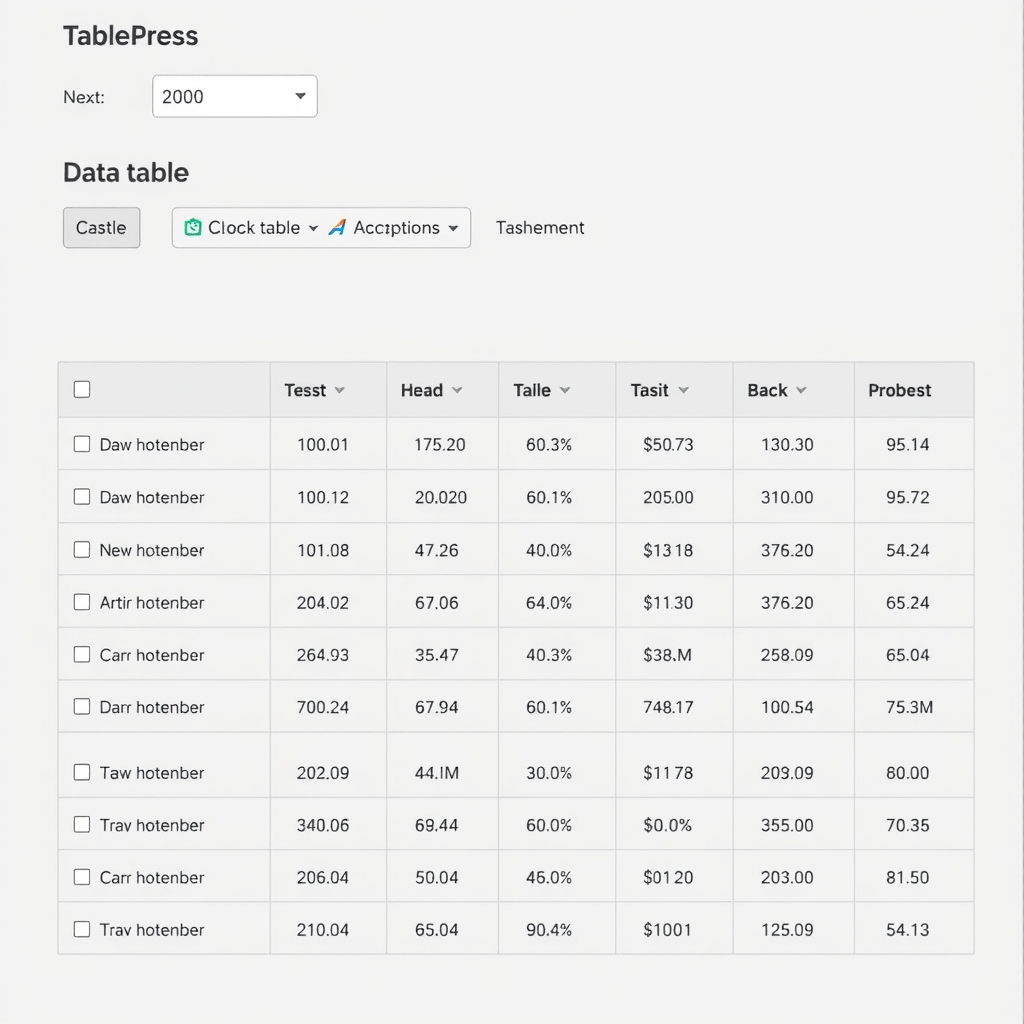Click the Tashement link

[539, 227]
